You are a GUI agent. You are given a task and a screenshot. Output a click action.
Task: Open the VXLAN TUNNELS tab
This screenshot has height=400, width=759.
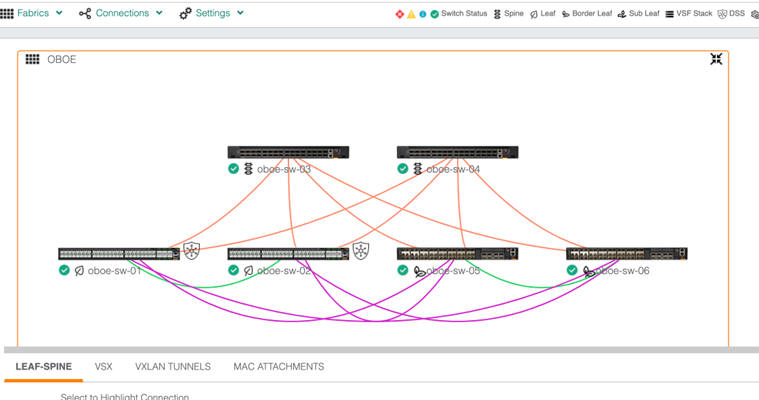tap(172, 367)
